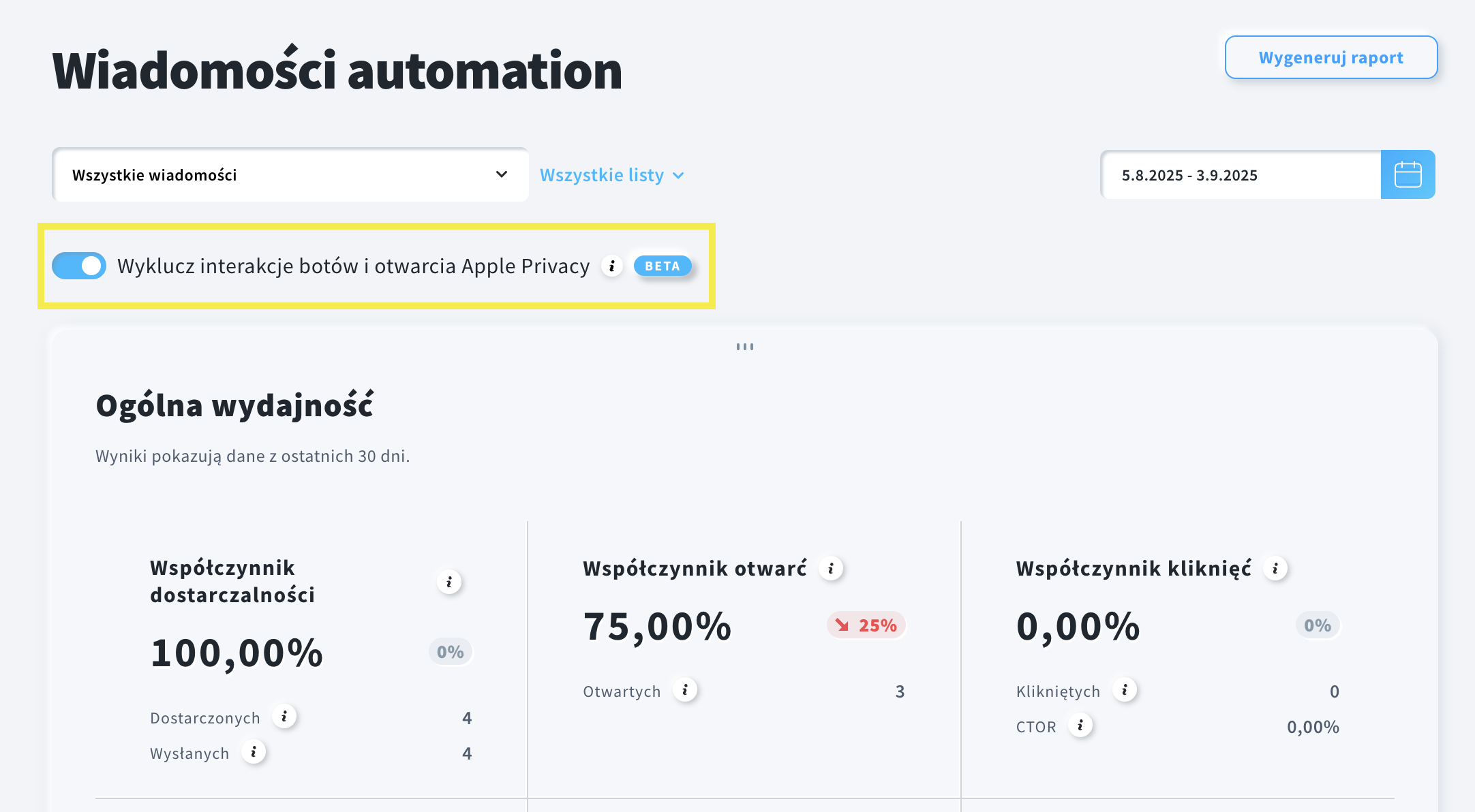The height and width of the screenshot is (812, 1475).
Task: Show info for Współczynnik dostarczalności
Action: [449, 582]
